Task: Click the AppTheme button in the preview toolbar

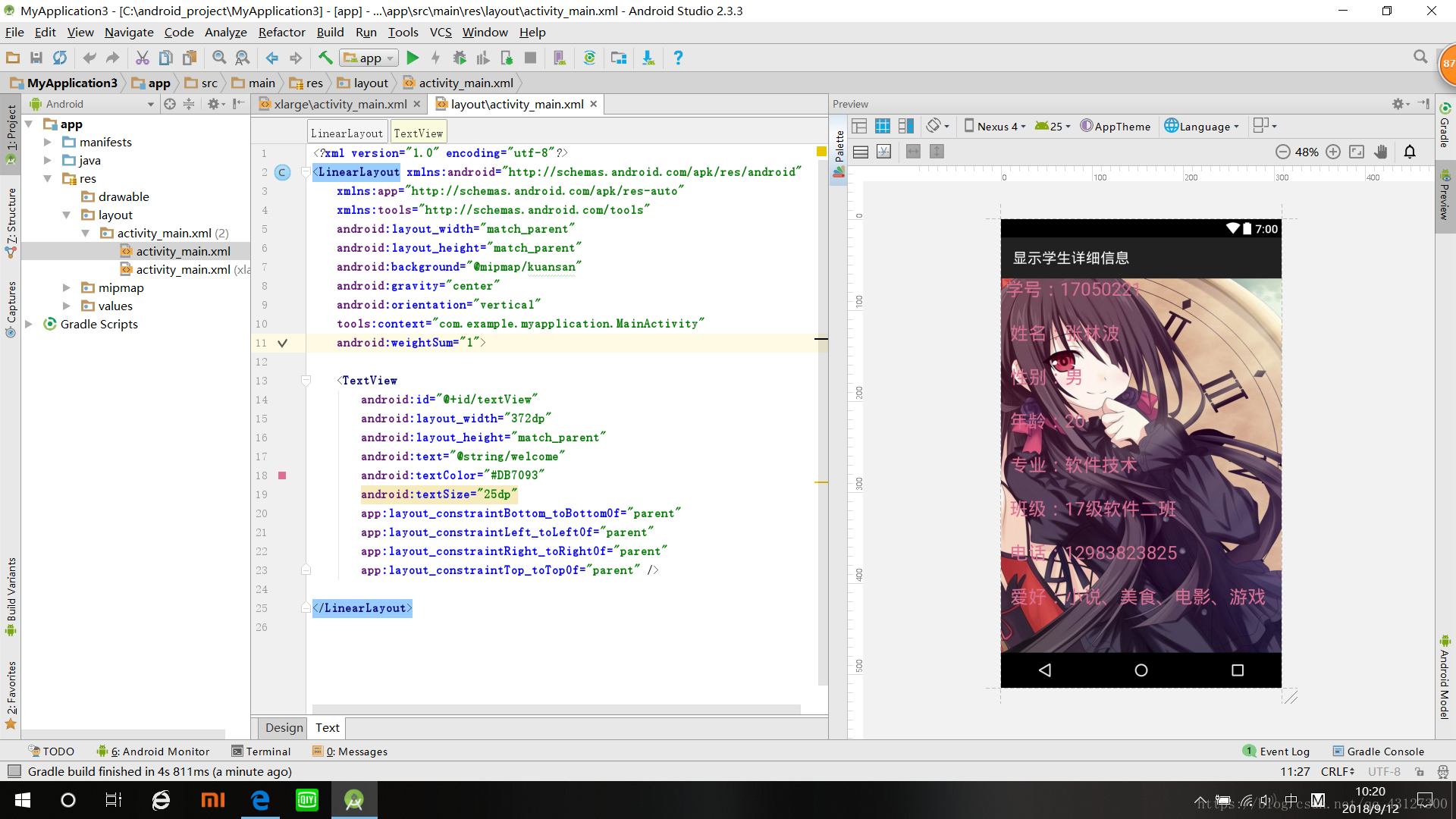Action: [x=1116, y=126]
